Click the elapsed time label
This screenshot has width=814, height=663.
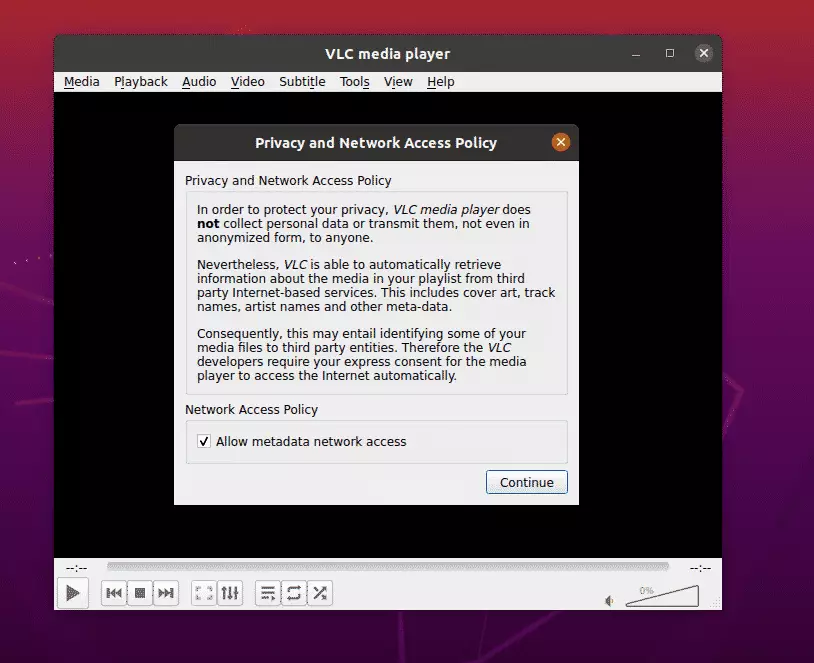(x=76, y=568)
